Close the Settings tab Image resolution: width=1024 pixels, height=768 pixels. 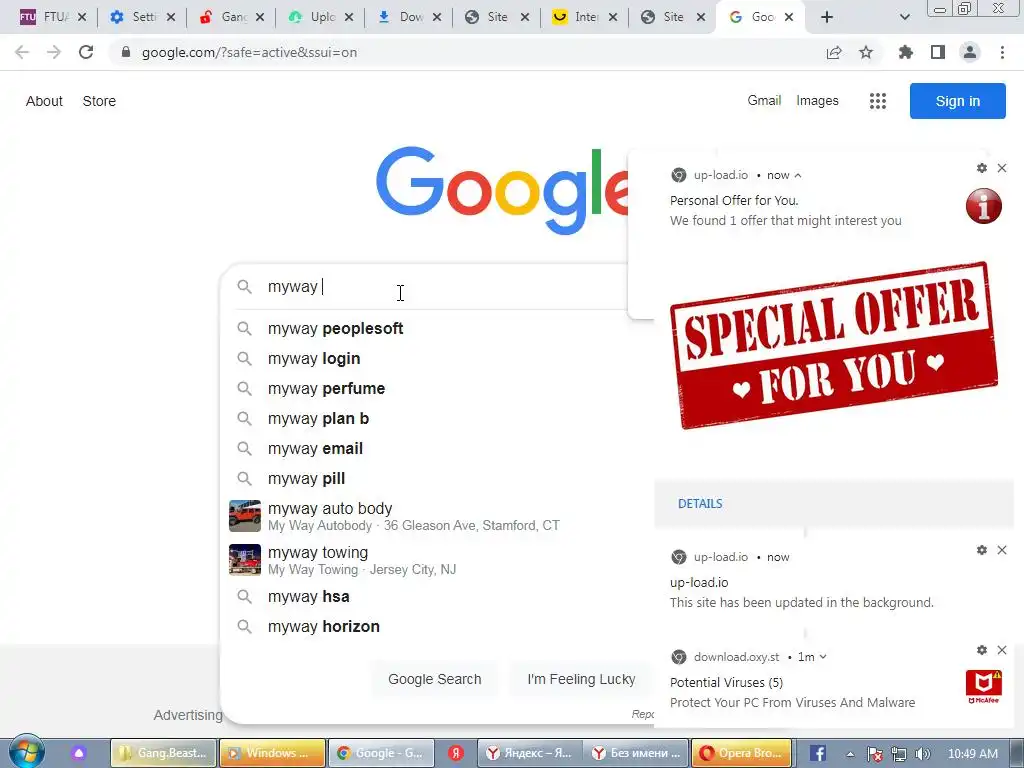point(170,17)
